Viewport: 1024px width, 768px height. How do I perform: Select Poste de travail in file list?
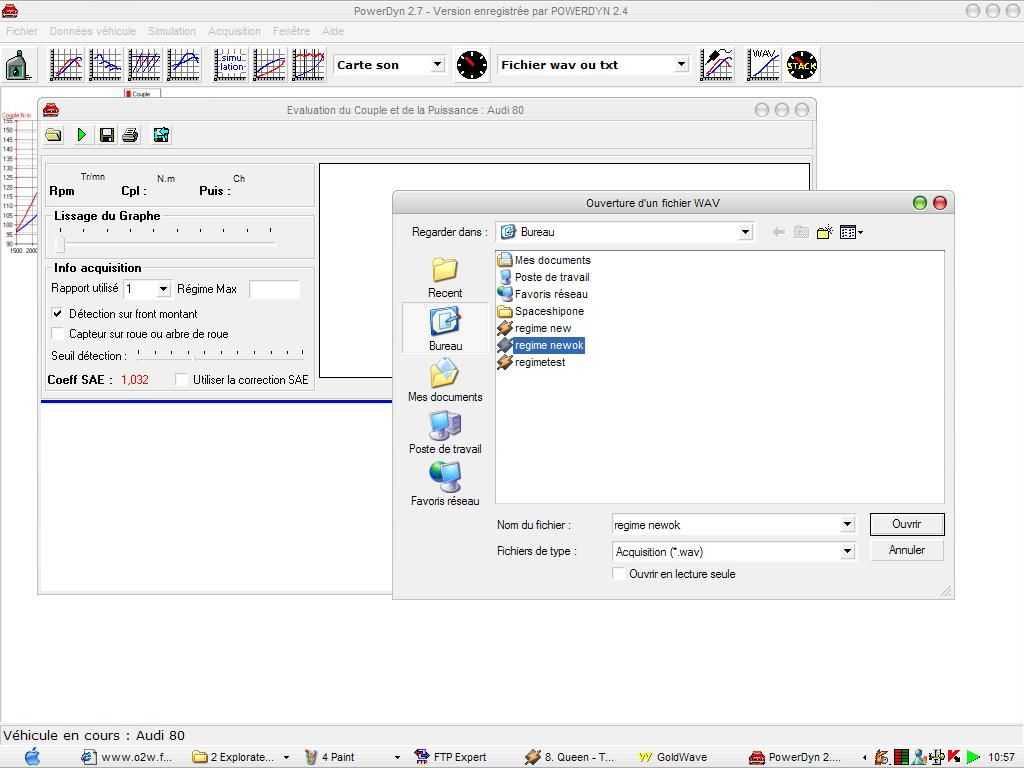click(543, 277)
